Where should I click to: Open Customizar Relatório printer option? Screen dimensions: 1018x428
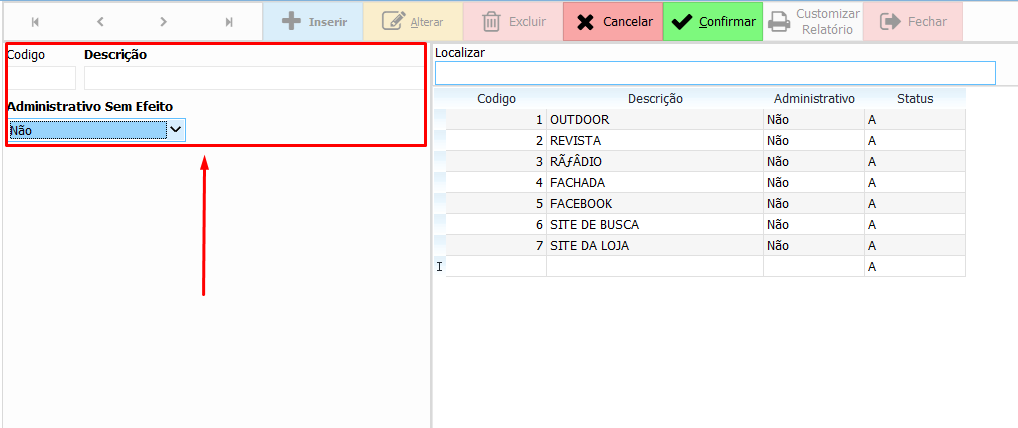pos(813,21)
